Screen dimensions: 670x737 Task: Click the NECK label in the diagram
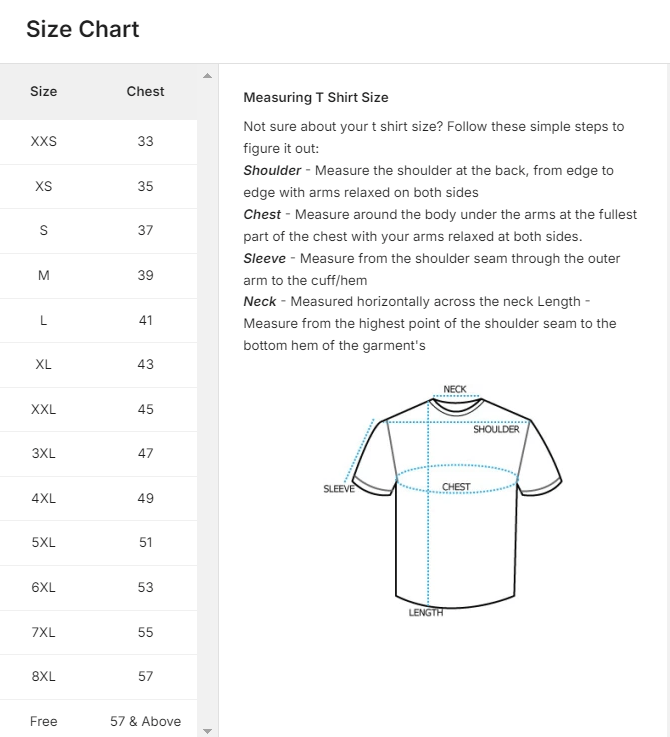click(455, 389)
